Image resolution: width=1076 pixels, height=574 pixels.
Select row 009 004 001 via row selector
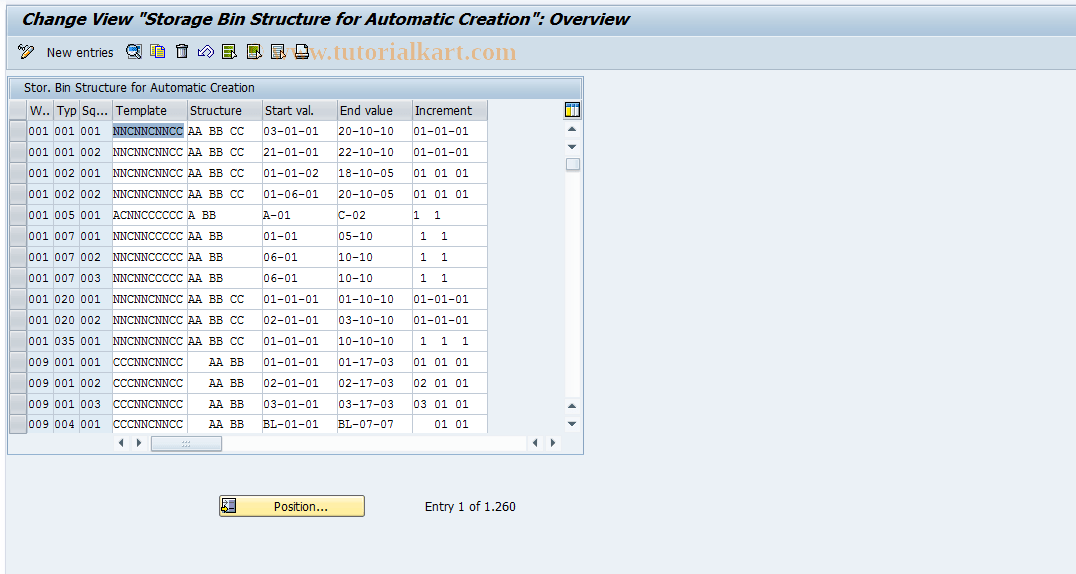pos(18,424)
